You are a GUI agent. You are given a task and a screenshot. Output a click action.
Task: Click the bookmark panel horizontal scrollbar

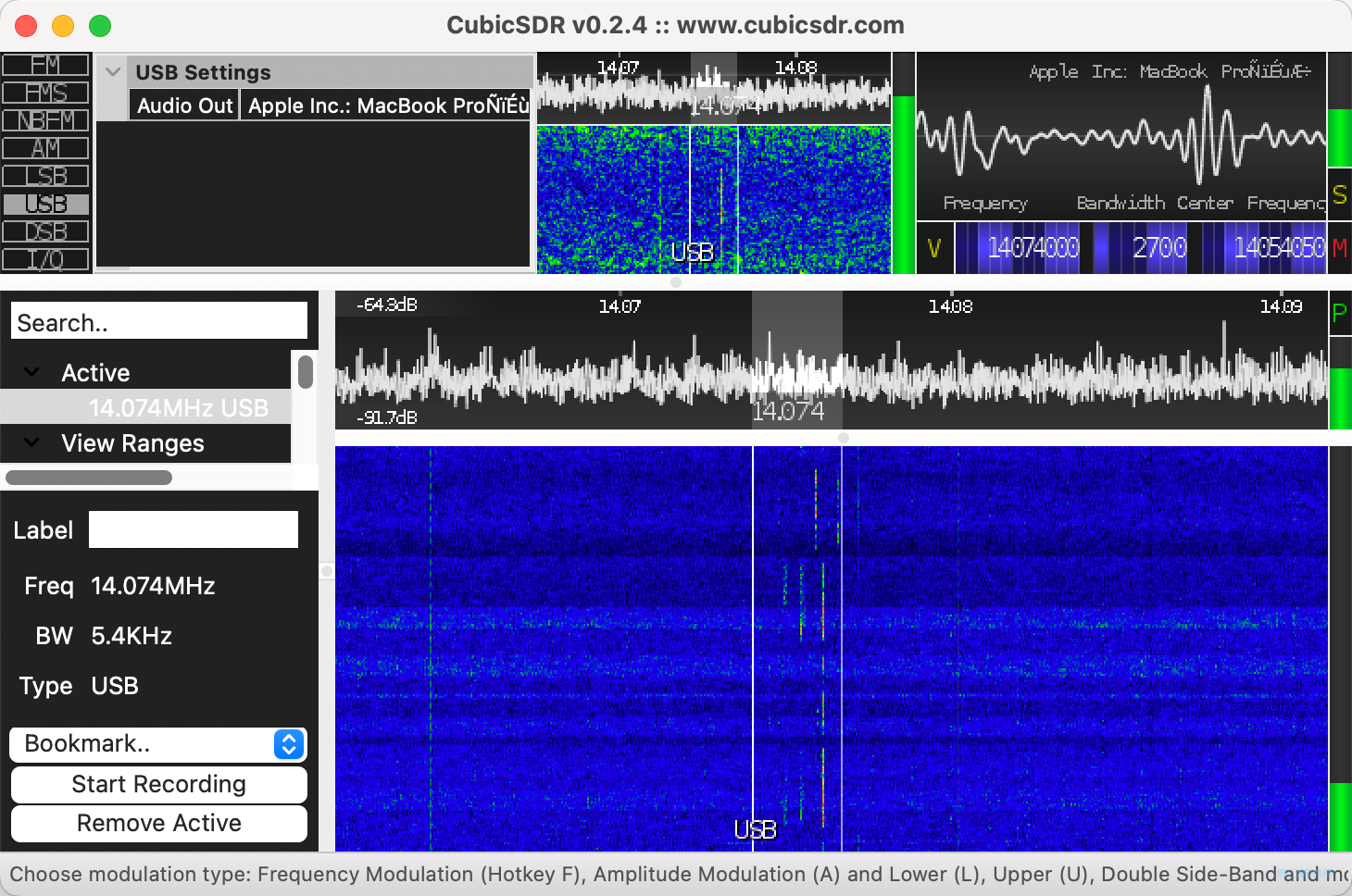tap(89, 478)
